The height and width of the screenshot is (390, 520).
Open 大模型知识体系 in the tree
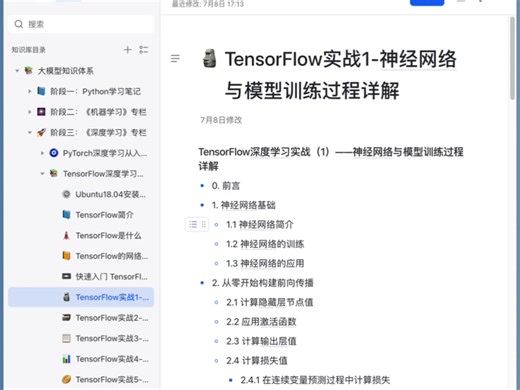[66, 71]
